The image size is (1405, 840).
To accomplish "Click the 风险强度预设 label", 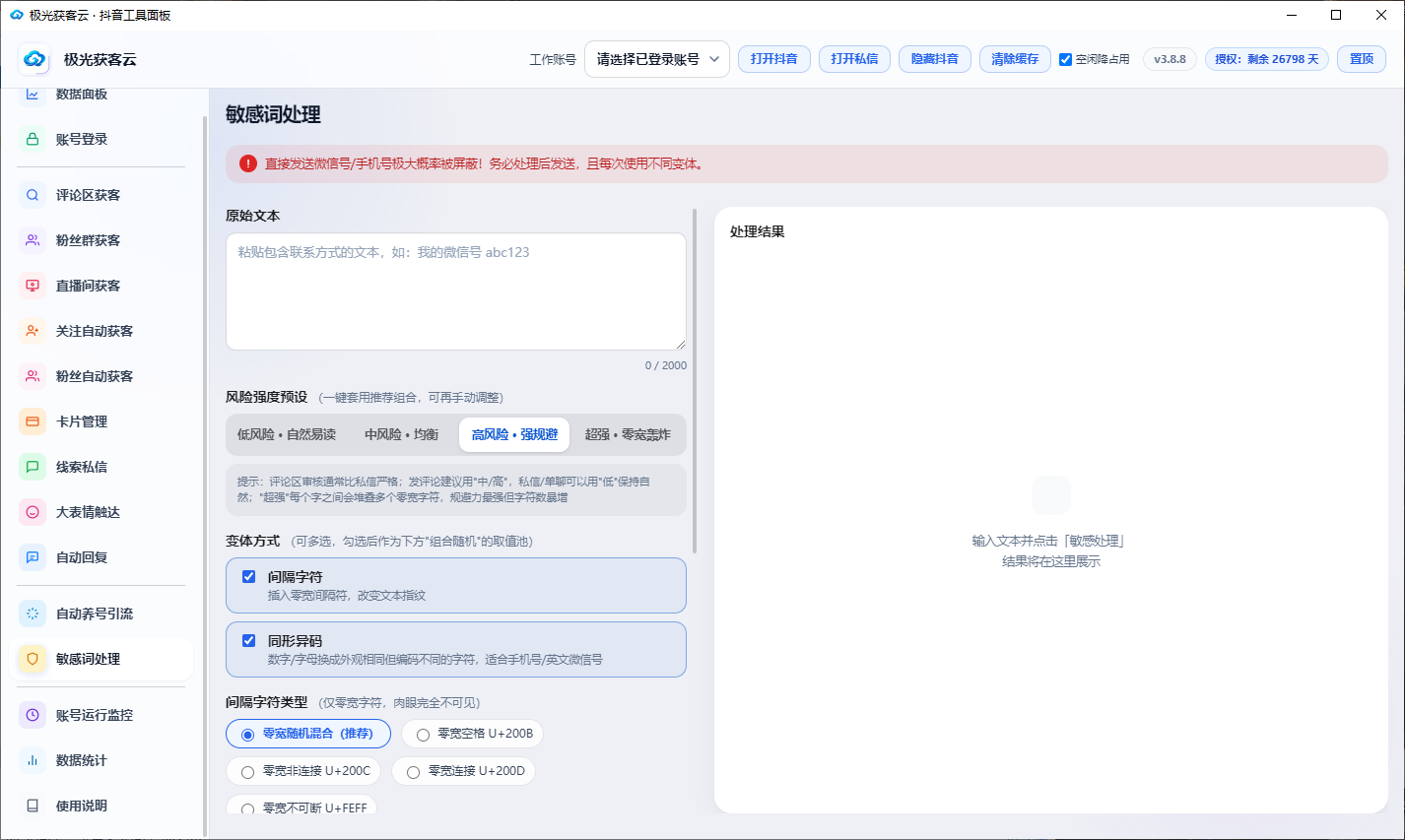I will pyautogui.click(x=267, y=397).
